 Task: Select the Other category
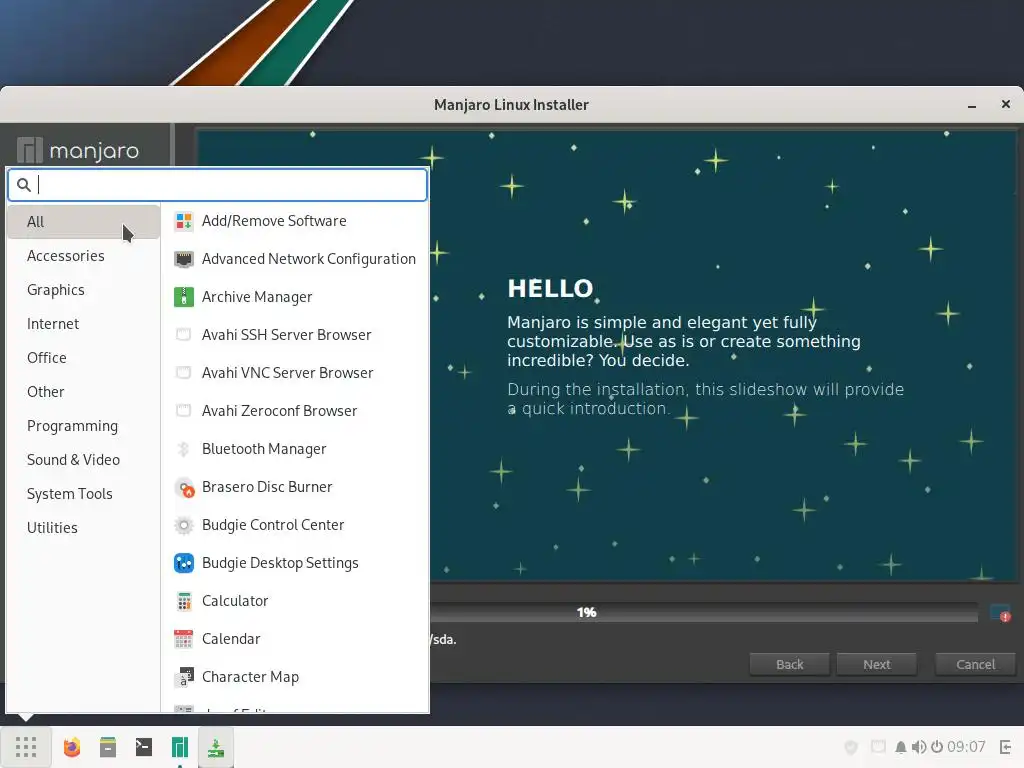pyautogui.click(x=84, y=392)
